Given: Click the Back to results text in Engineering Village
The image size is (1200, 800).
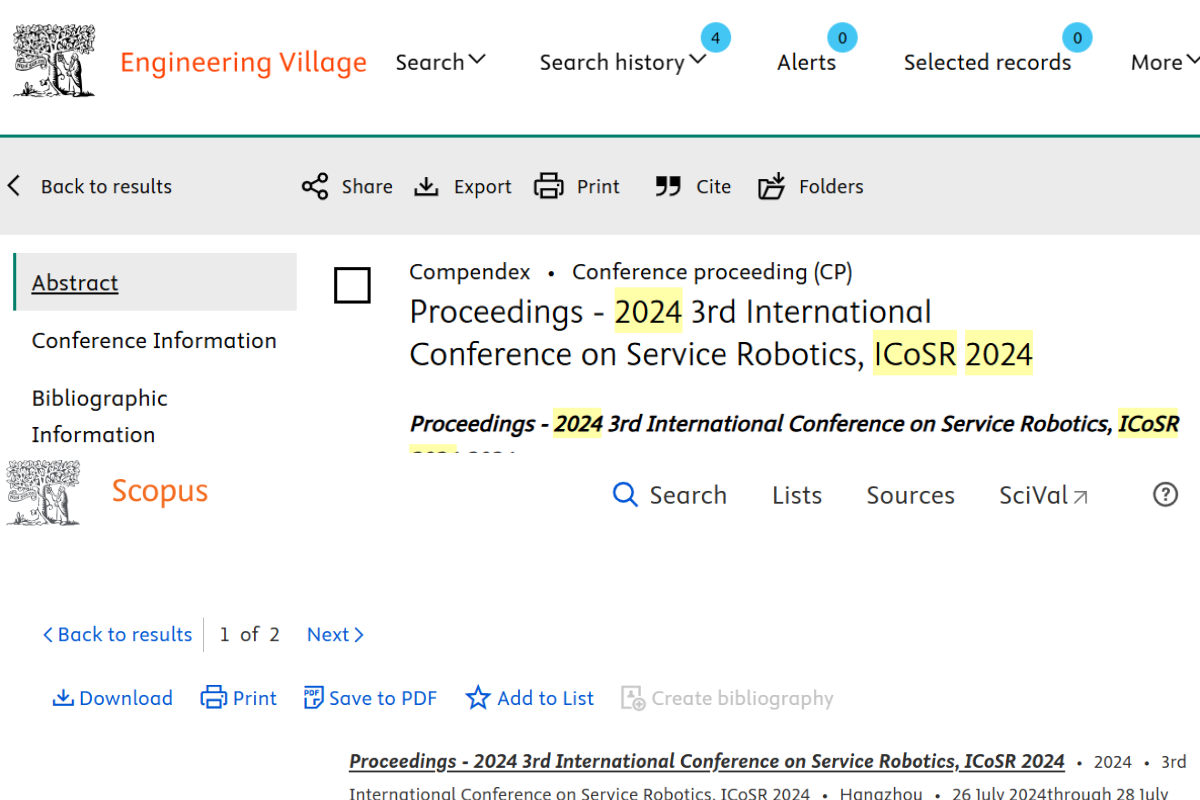Looking at the screenshot, I should tap(106, 186).
